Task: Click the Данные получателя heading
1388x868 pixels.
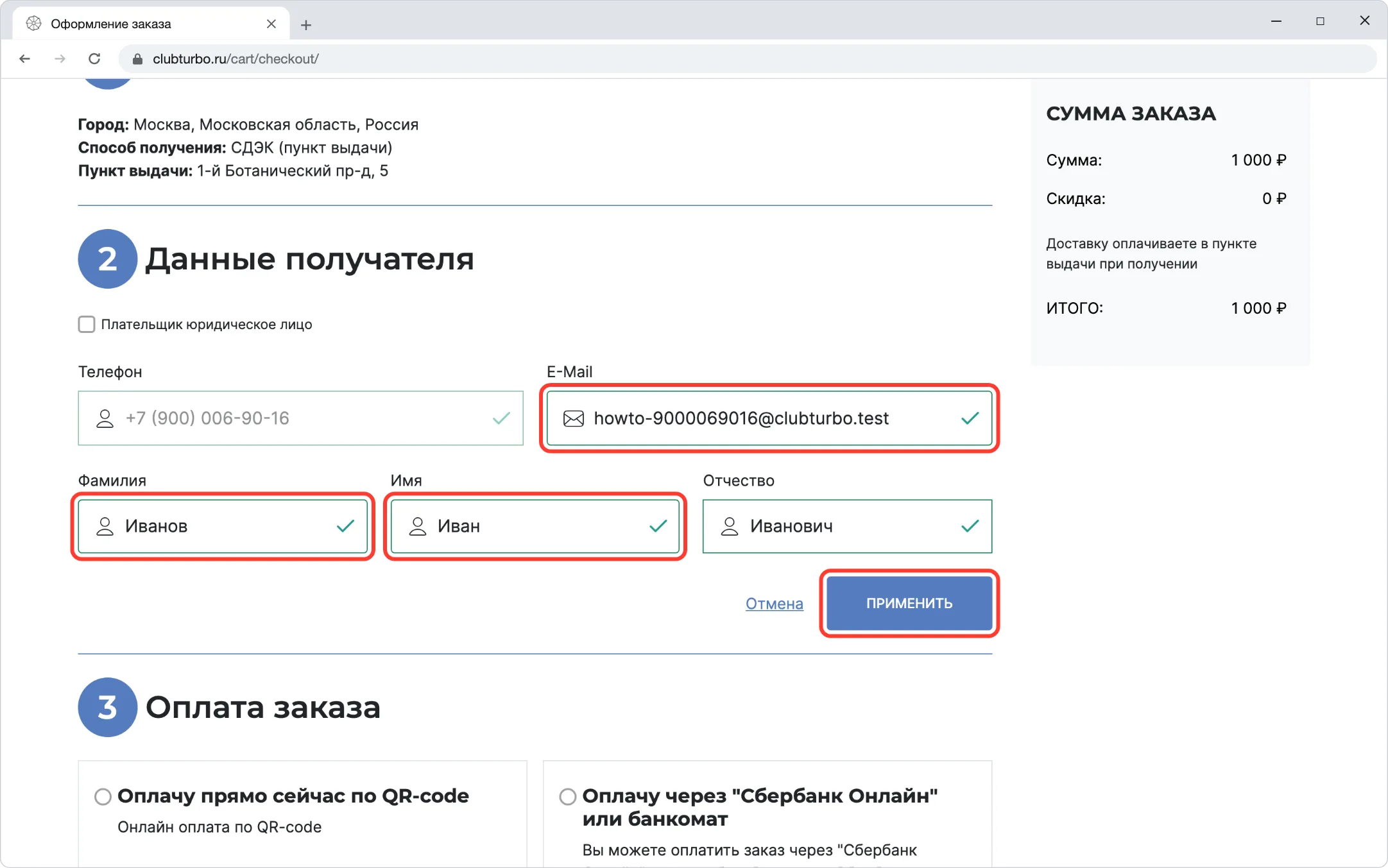Action: point(309,259)
